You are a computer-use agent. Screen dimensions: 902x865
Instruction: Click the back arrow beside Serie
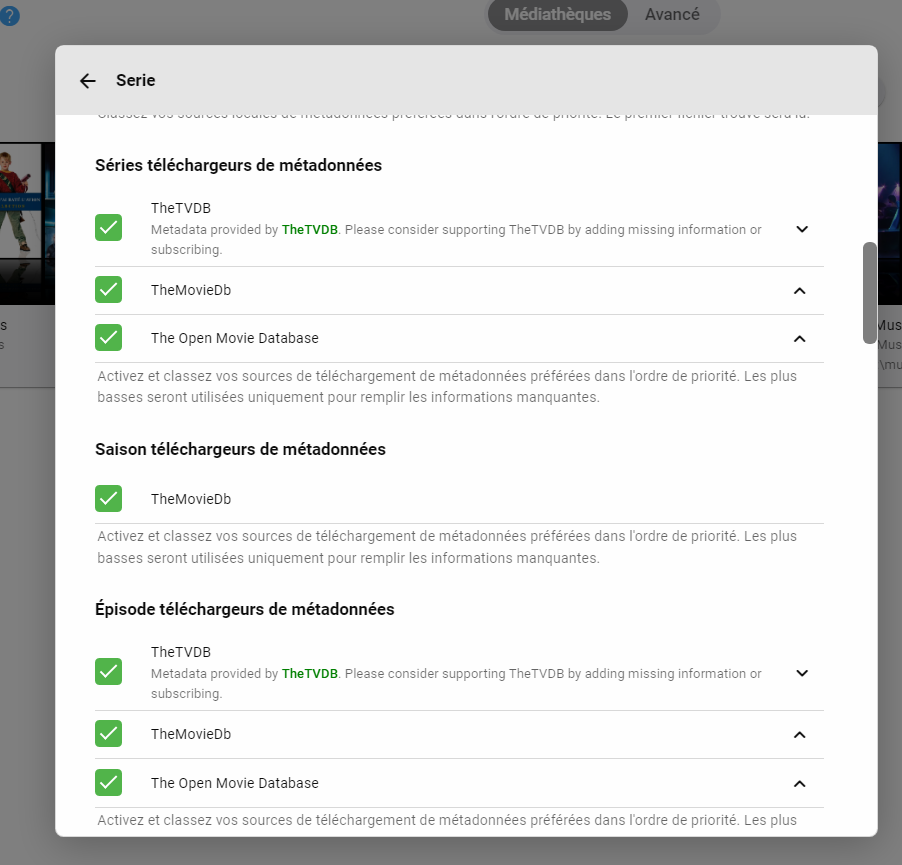[88, 81]
